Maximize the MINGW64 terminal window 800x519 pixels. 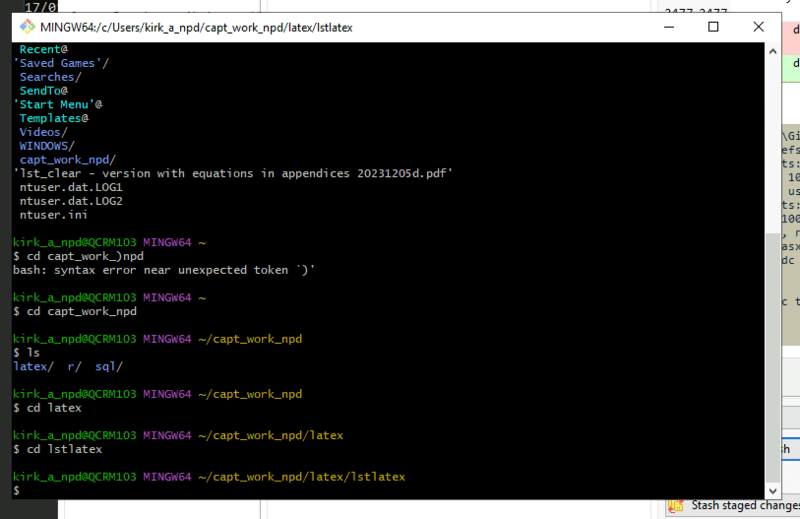(x=713, y=27)
